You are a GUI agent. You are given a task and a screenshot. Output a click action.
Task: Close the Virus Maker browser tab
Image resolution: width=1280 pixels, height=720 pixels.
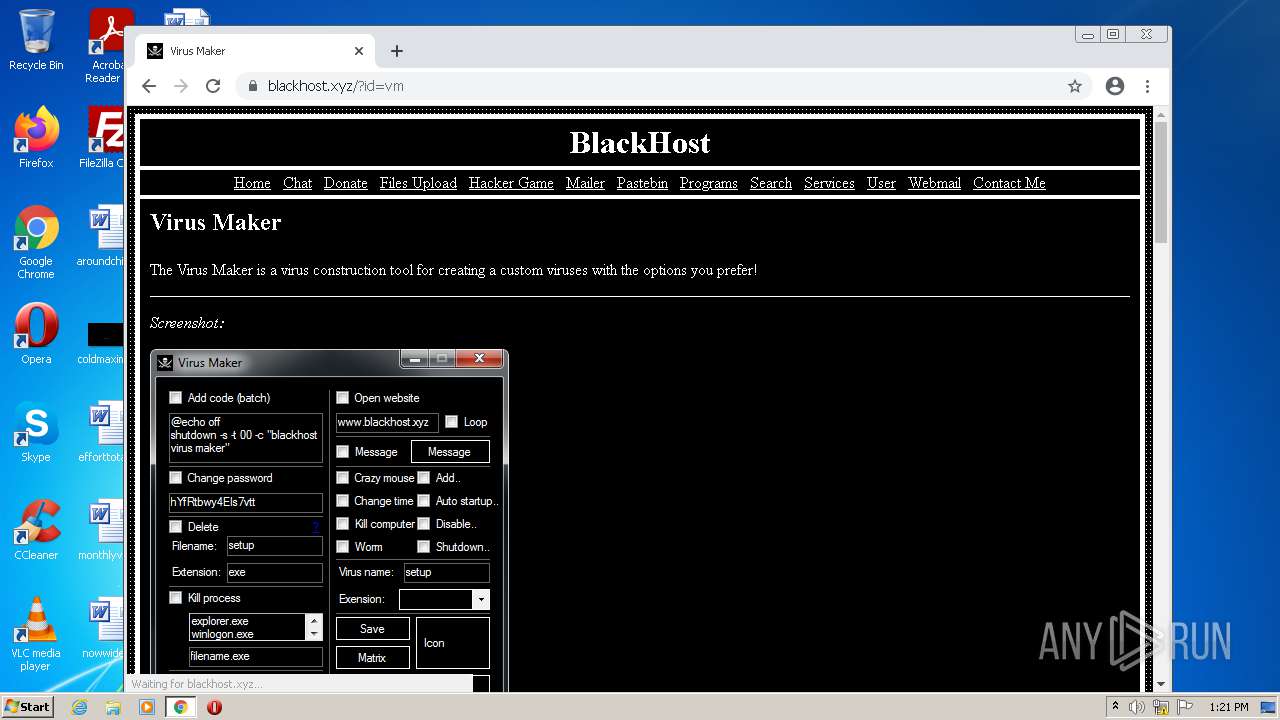pos(359,51)
